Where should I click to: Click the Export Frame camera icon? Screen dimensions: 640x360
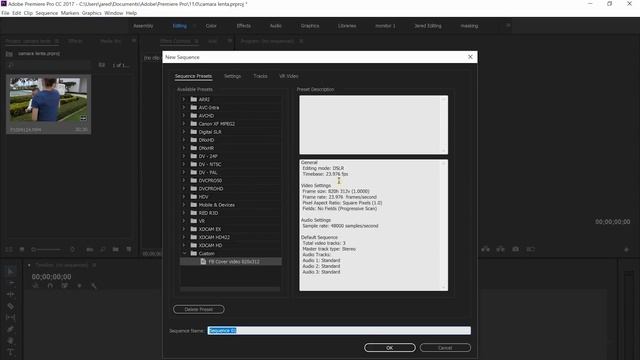516,249
